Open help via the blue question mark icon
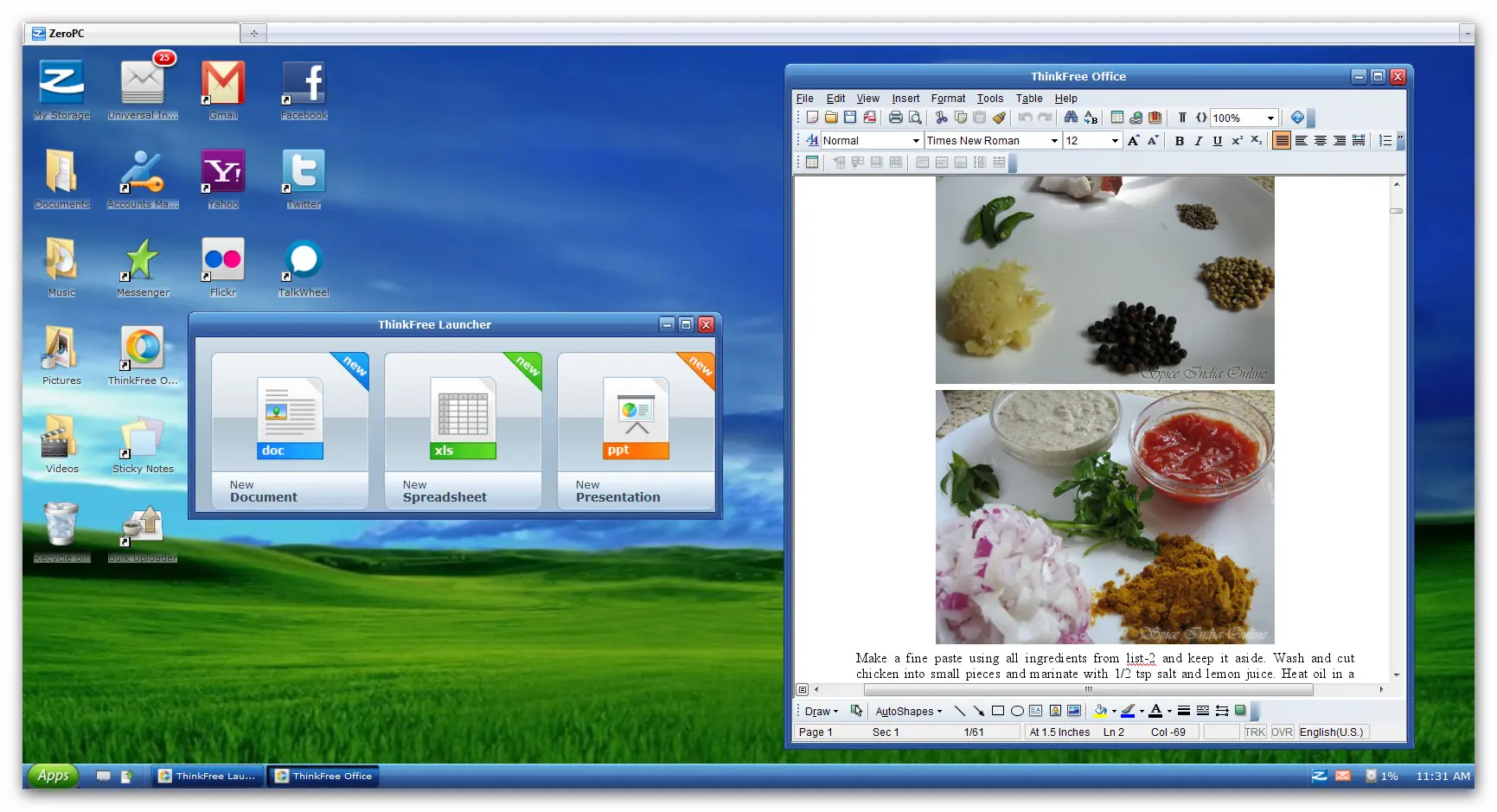This screenshot has height=812, width=1497. [1297, 118]
